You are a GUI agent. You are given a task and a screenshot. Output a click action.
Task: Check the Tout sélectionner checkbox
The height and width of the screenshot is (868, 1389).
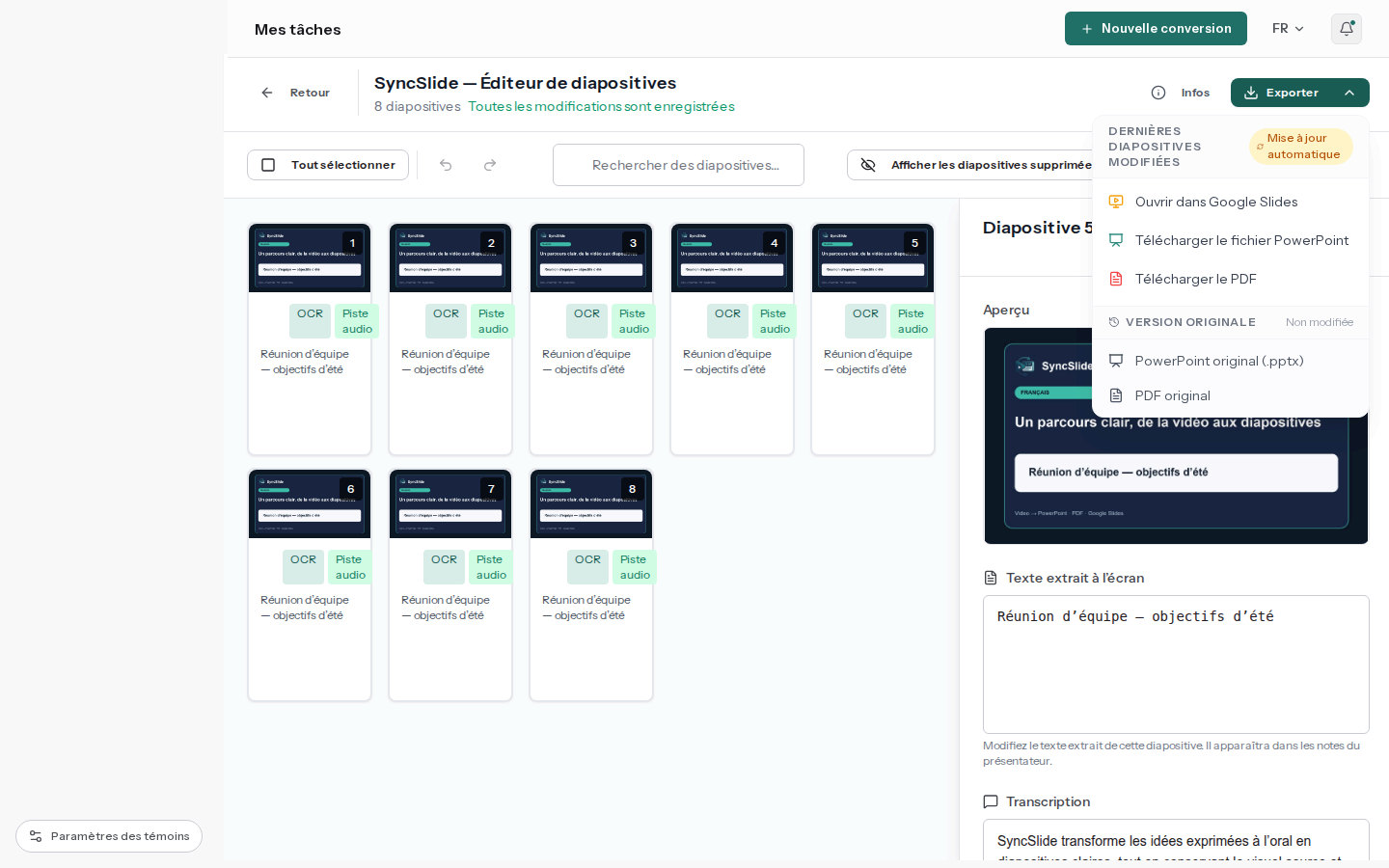pos(268,165)
